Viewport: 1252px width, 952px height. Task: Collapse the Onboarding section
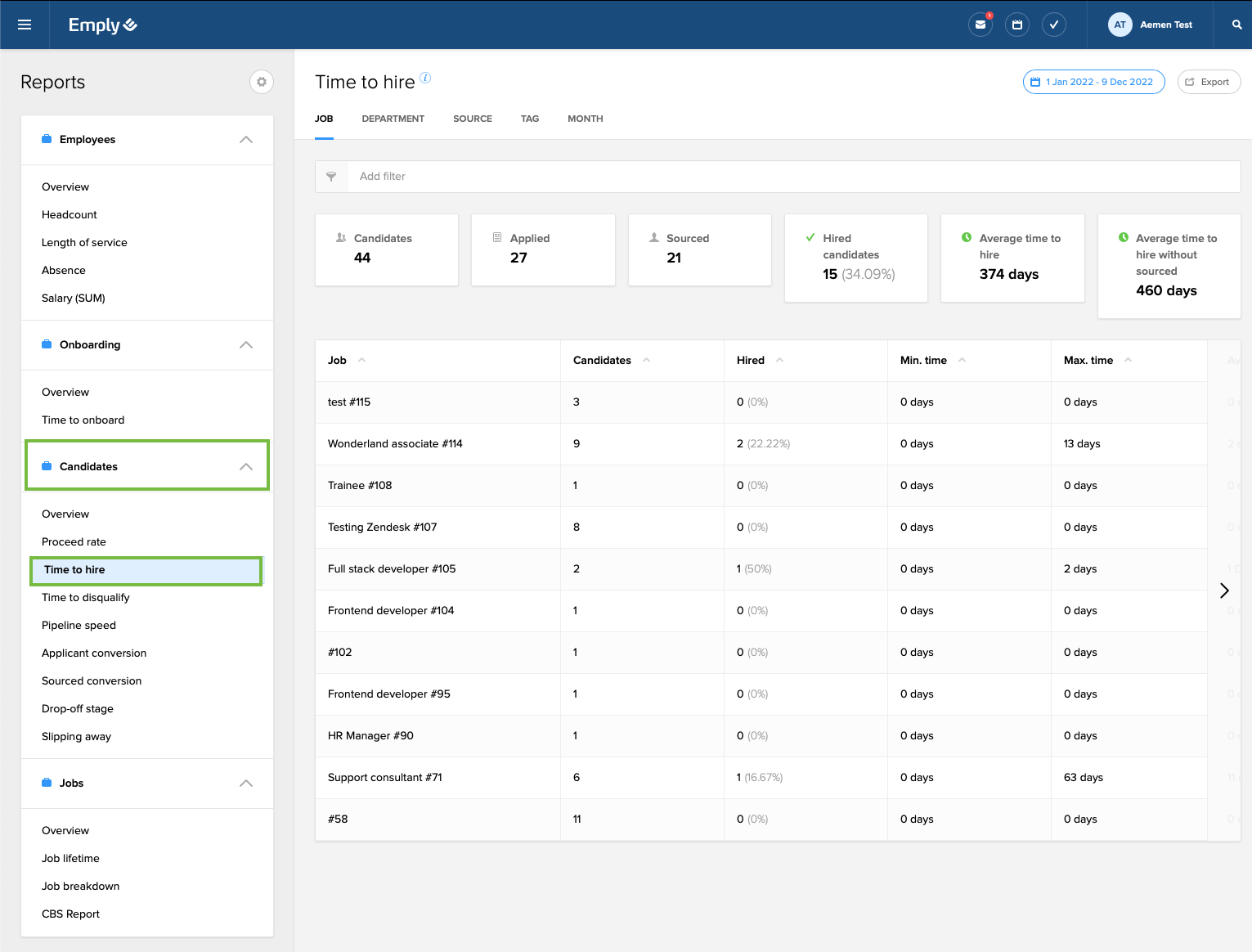coord(245,345)
